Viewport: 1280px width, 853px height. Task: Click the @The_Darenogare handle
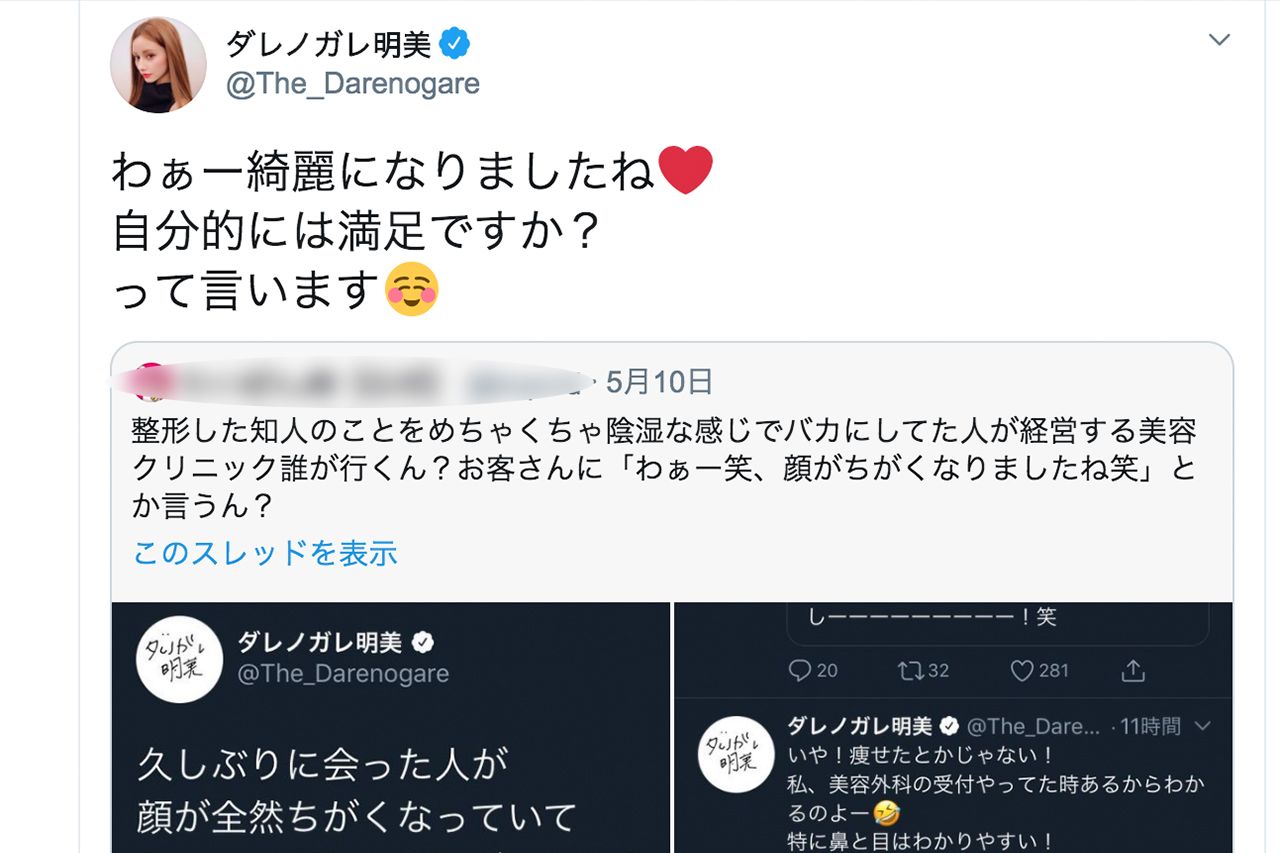[x=351, y=85]
